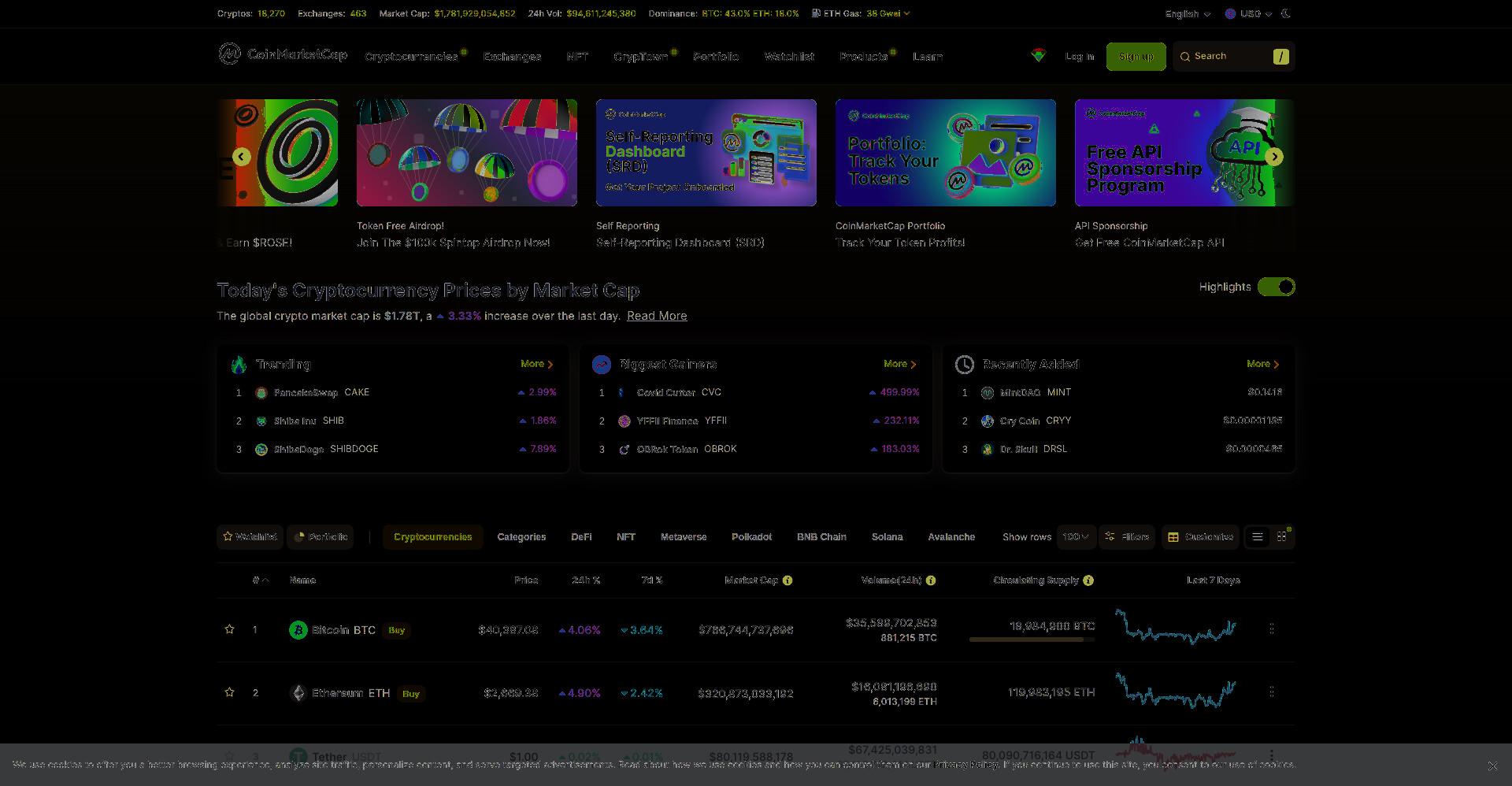This screenshot has width=1512, height=786.
Task: Open the Cryptocurrencies nav menu
Action: coord(411,57)
